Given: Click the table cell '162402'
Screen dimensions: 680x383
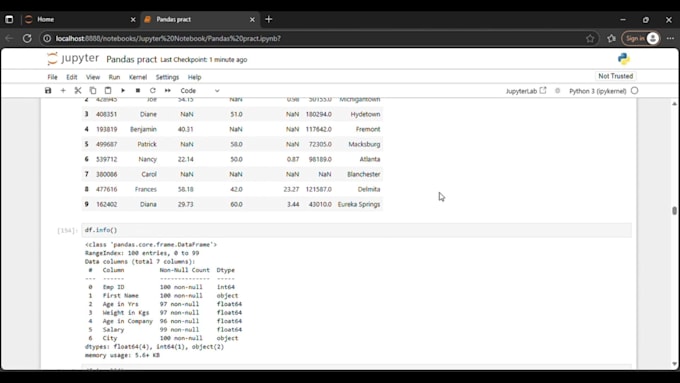Looking at the screenshot, I should click(x=107, y=204).
